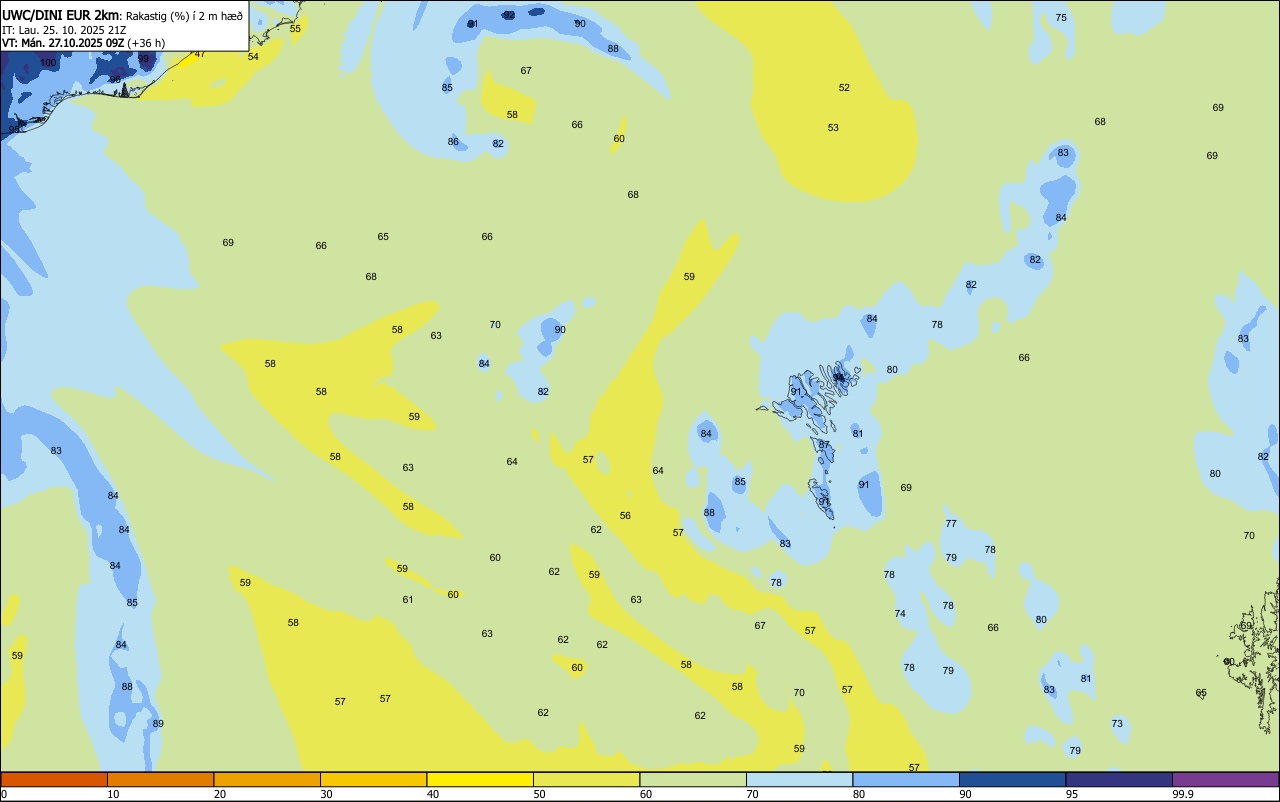Click the '56' humidity value

pyautogui.click(x=625, y=516)
